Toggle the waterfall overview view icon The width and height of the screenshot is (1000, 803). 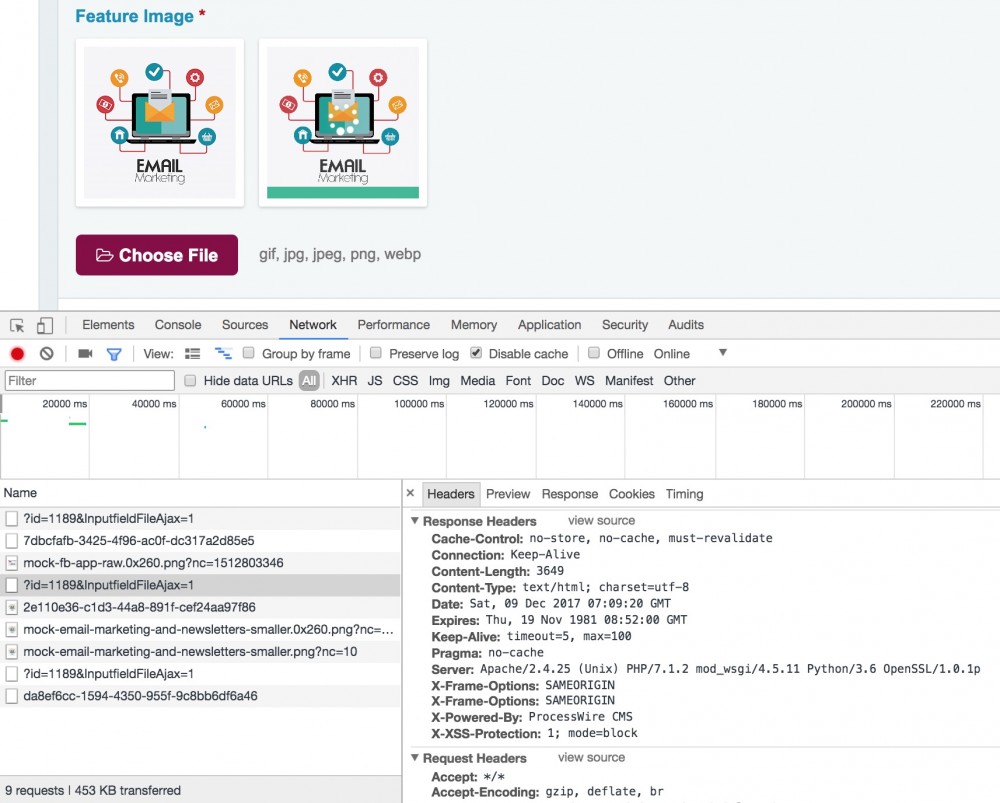click(x=223, y=354)
